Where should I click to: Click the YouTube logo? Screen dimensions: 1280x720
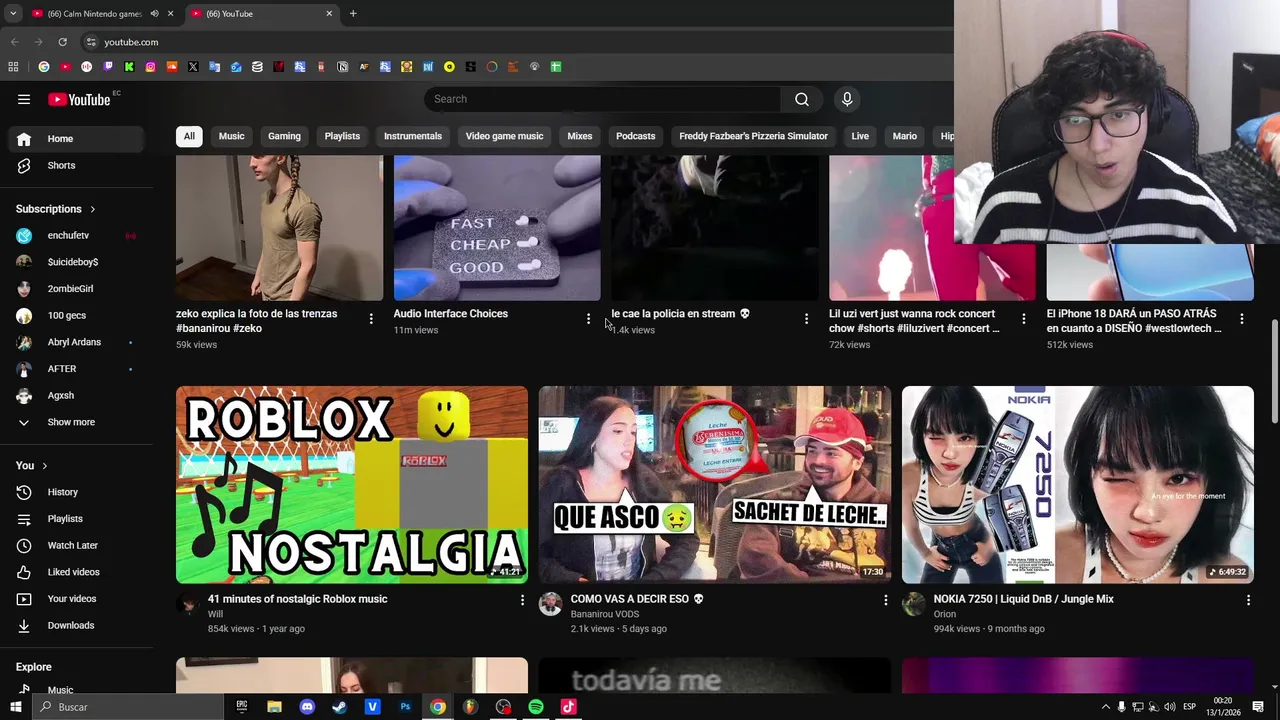click(x=79, y=99)
